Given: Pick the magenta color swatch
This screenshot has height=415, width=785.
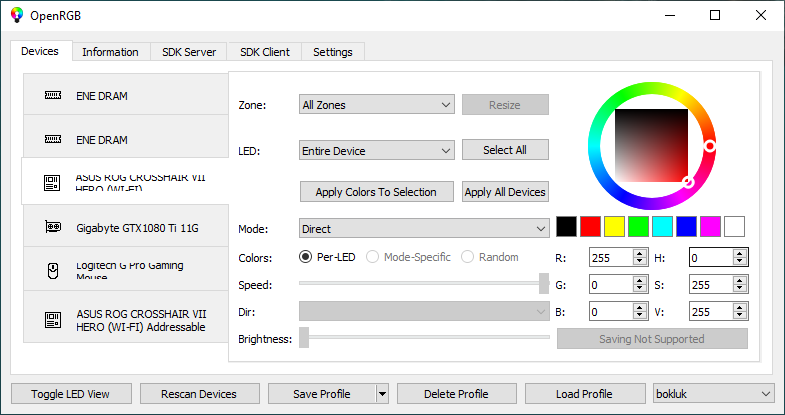Looking at the screenshot, I should click(x=710, y=227).
